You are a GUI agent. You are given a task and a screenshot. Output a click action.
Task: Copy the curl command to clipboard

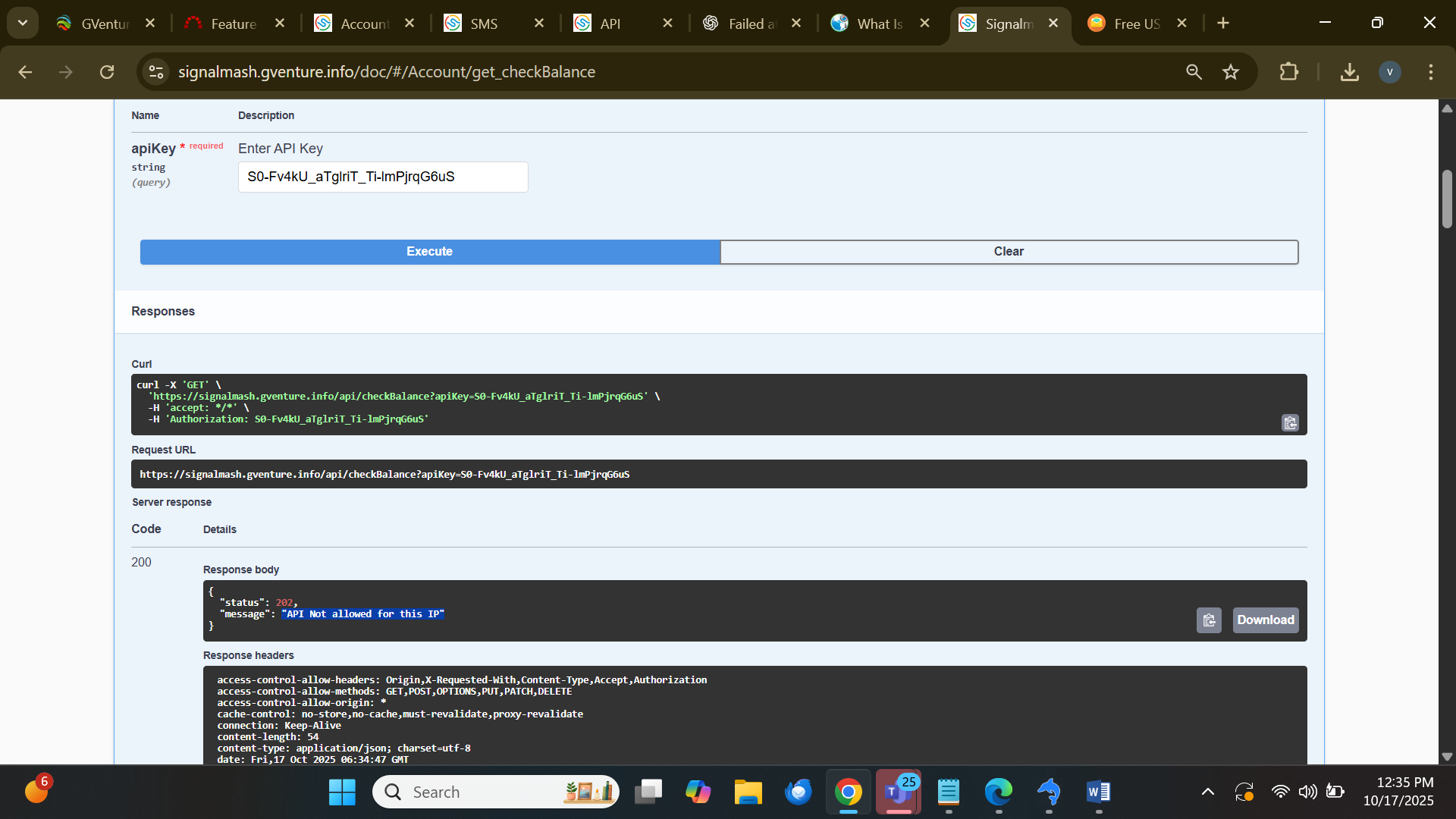(x=1290, y=422)
